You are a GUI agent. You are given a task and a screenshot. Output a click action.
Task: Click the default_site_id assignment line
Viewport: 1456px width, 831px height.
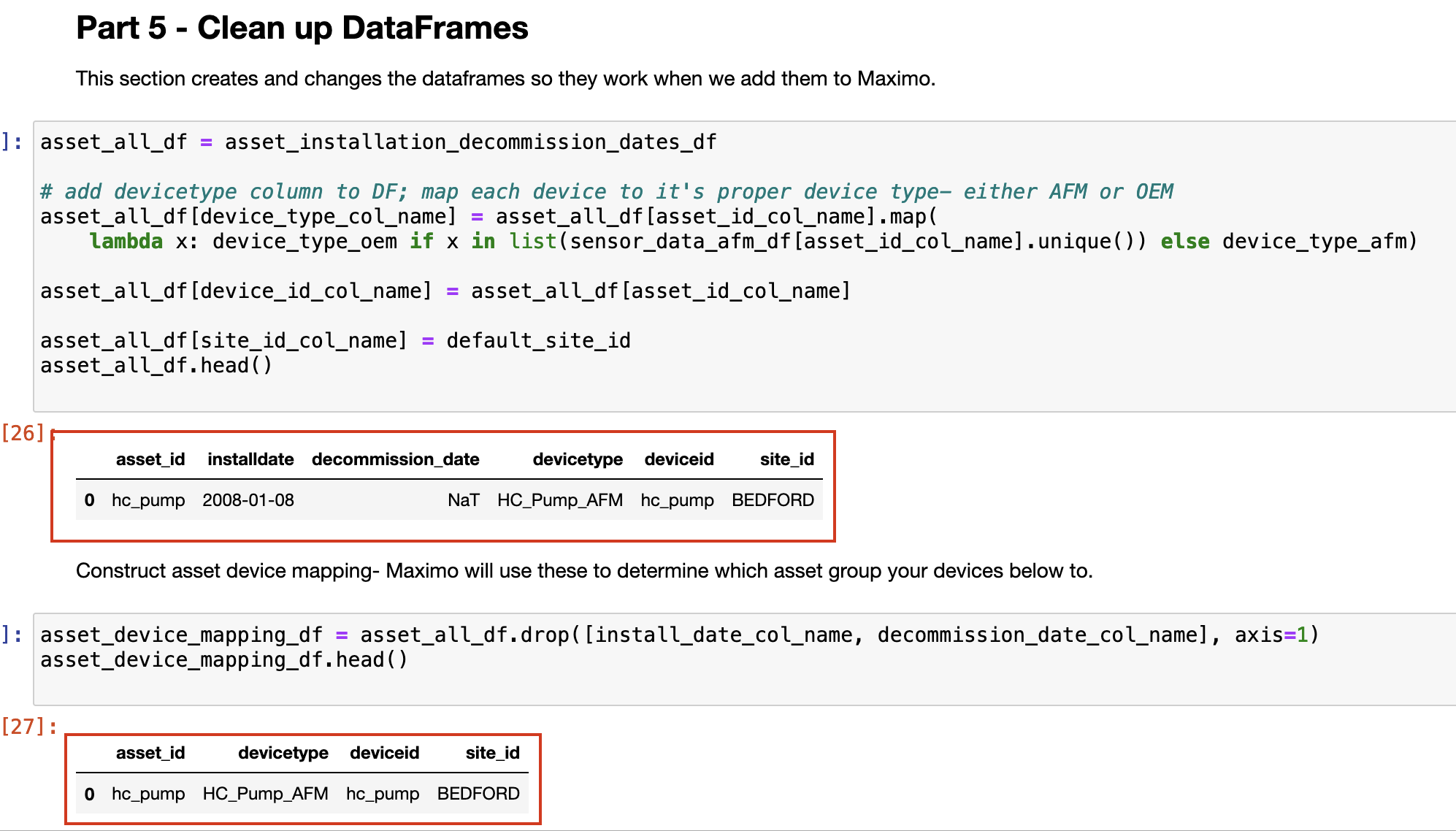point(335,340)
